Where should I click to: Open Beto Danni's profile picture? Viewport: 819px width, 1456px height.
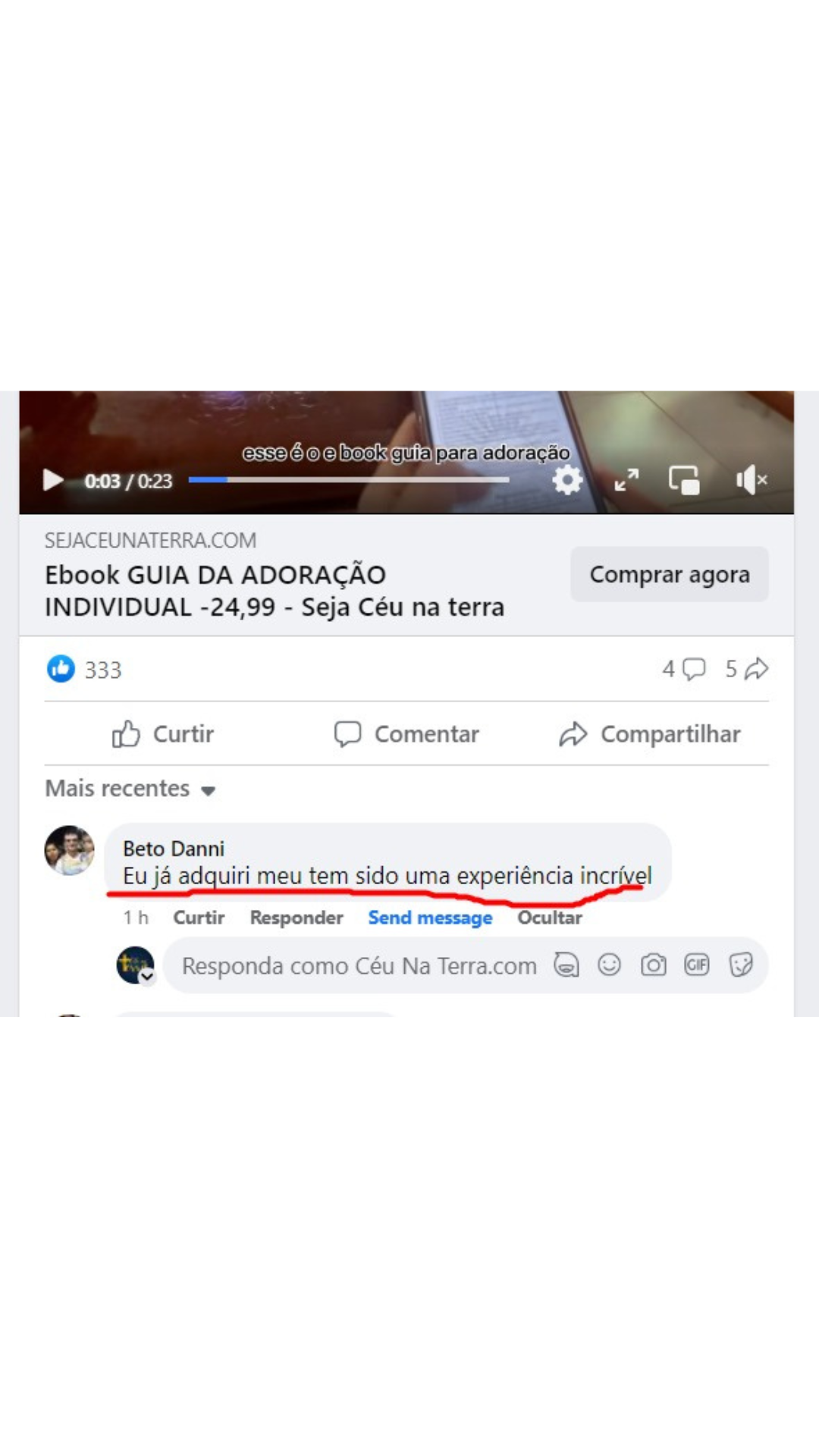[x=69, y=850]
